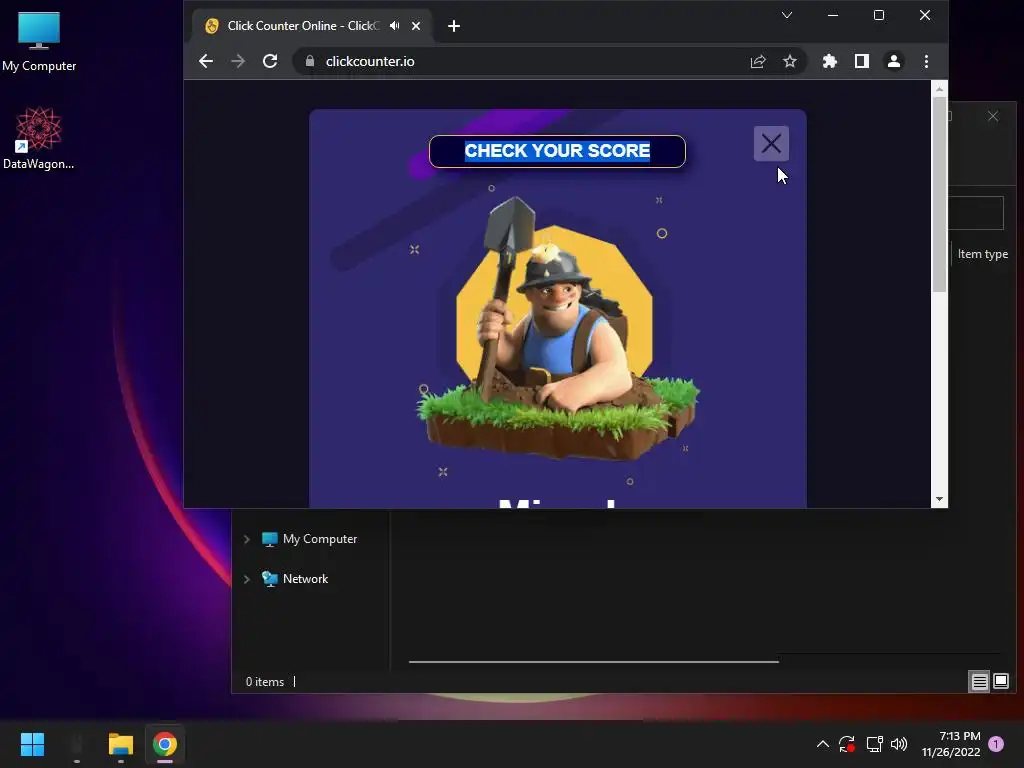Share this page via share icon

758,61
